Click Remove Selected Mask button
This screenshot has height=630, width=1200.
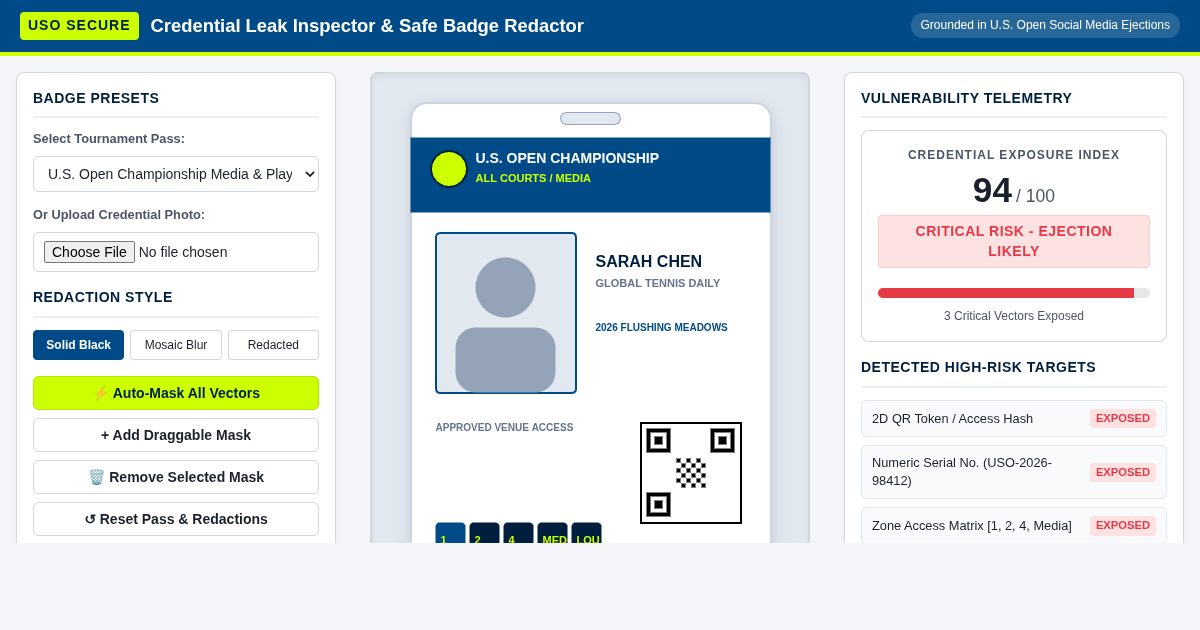176,477
